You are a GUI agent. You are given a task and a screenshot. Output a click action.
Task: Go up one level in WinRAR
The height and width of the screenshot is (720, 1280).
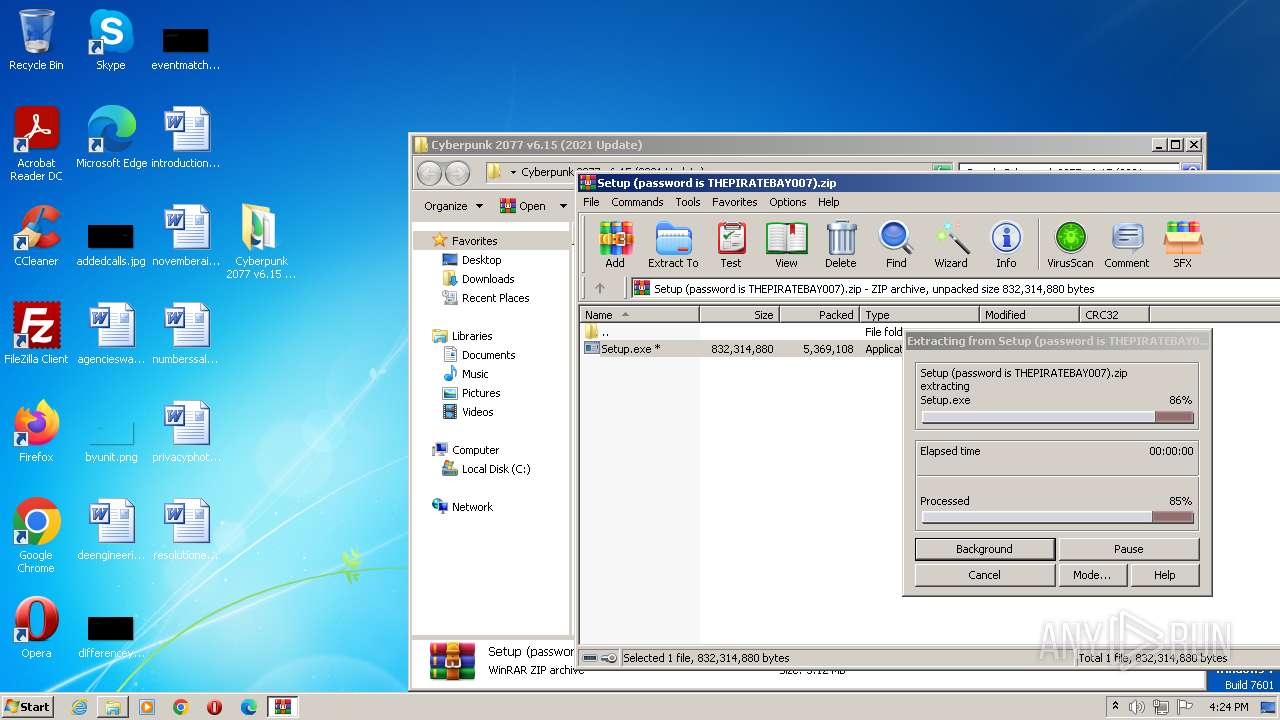[x=600, y=288]
